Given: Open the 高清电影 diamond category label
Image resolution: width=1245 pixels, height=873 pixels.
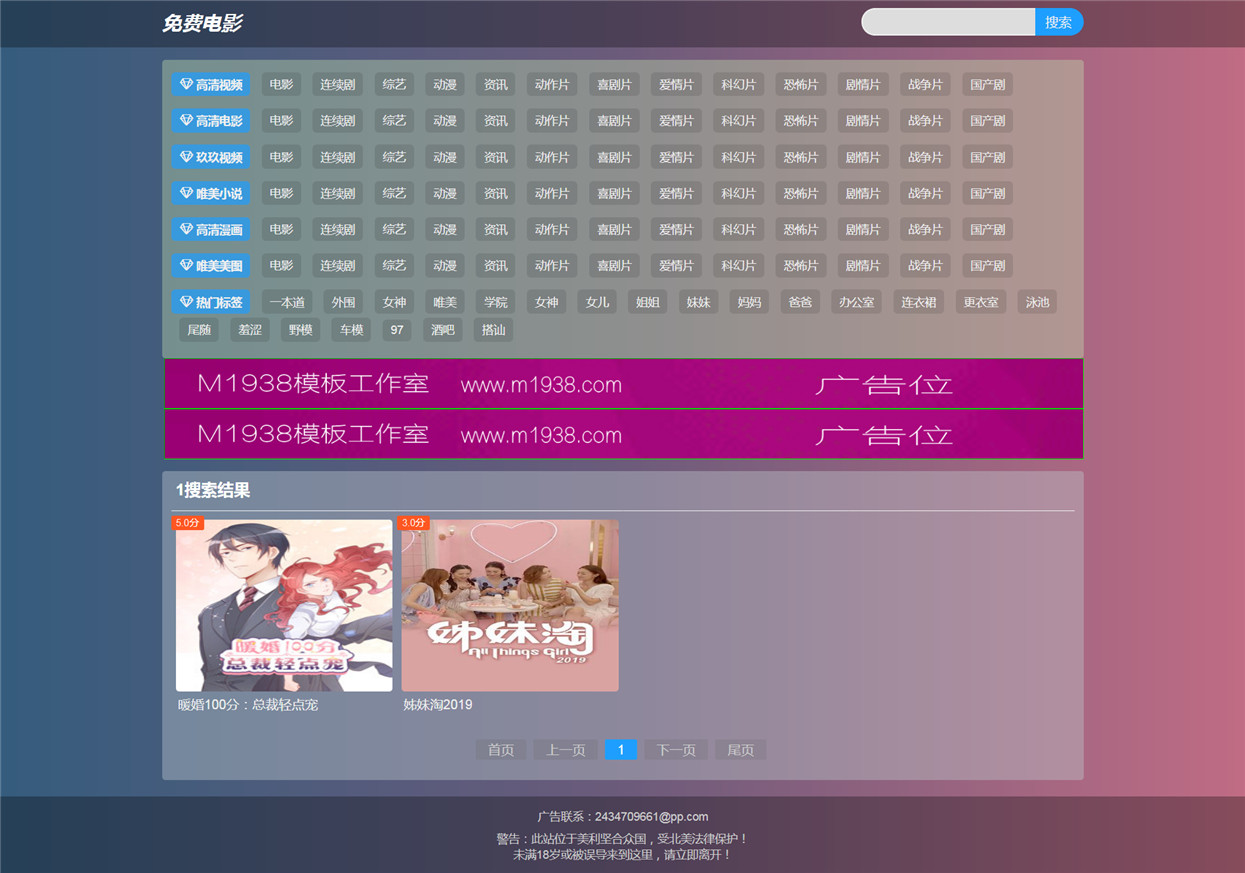Looking at the screenshot, I should tap(211, 121).
